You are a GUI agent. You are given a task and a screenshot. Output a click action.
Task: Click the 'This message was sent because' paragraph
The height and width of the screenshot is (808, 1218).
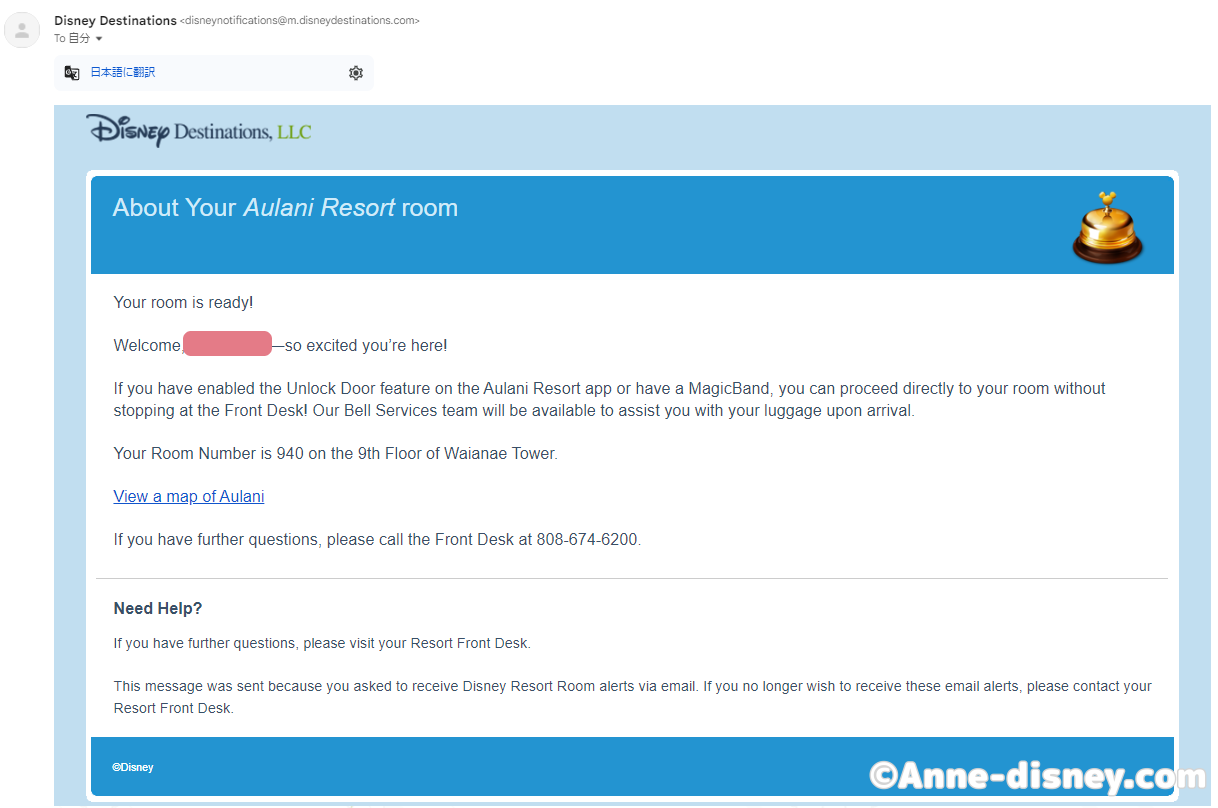tap(632, 697)
